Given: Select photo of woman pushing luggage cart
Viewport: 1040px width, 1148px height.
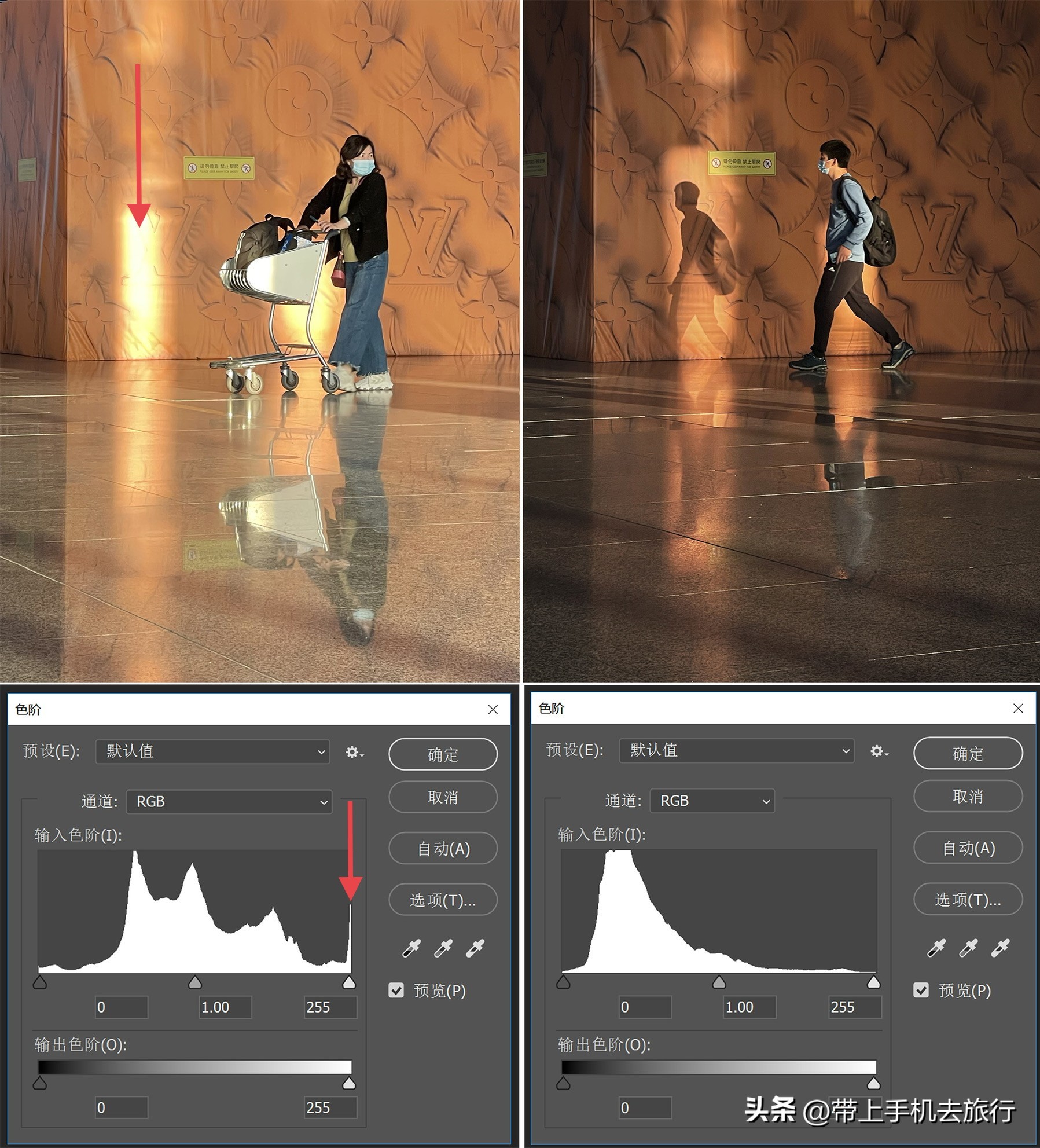Looking at the screenshot, I should (x=259, y=341).
